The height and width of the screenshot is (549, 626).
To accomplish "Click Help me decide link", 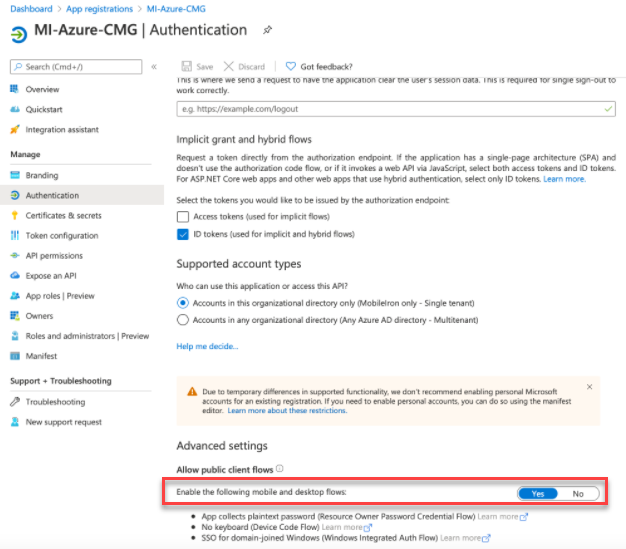I will [x=207, y=346].
